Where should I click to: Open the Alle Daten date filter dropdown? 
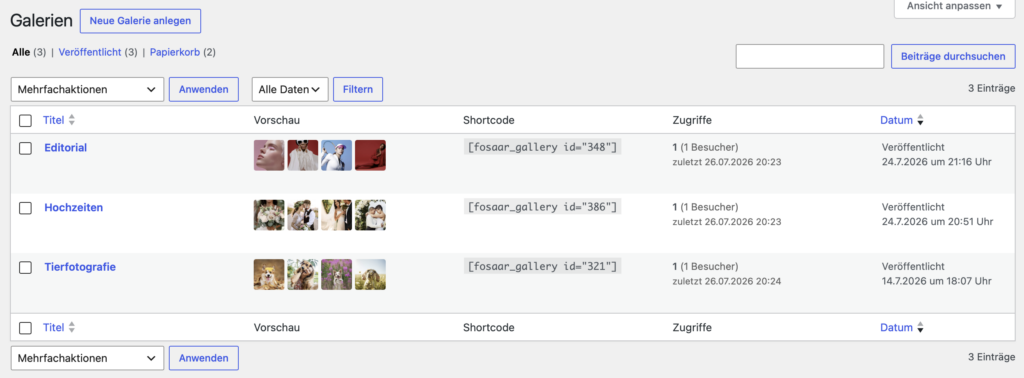(290, 89)
